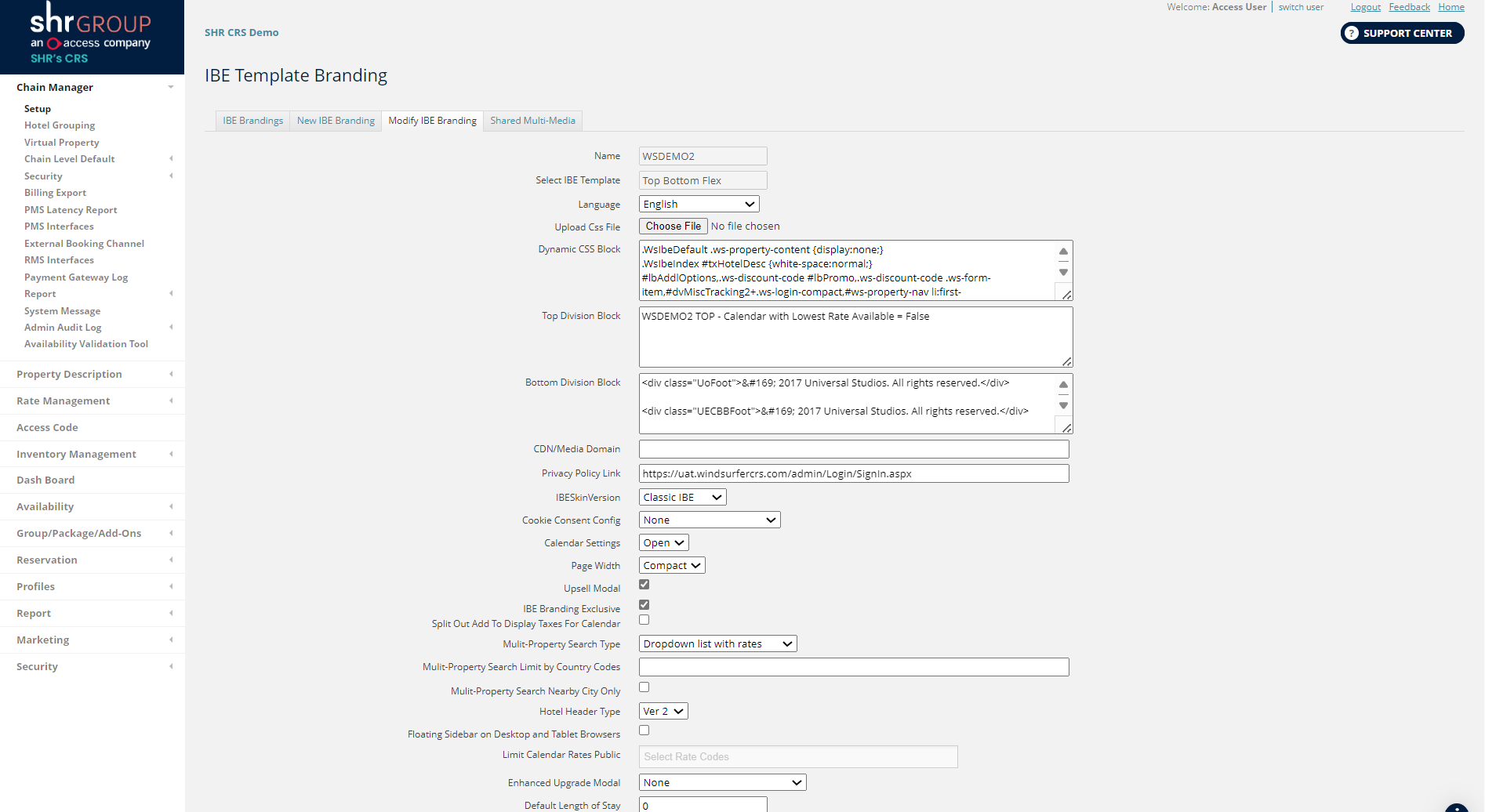Enable Split Out Add To Display Taxes checkbox
The image size is (1485, 812).
(x=644, y=620)
